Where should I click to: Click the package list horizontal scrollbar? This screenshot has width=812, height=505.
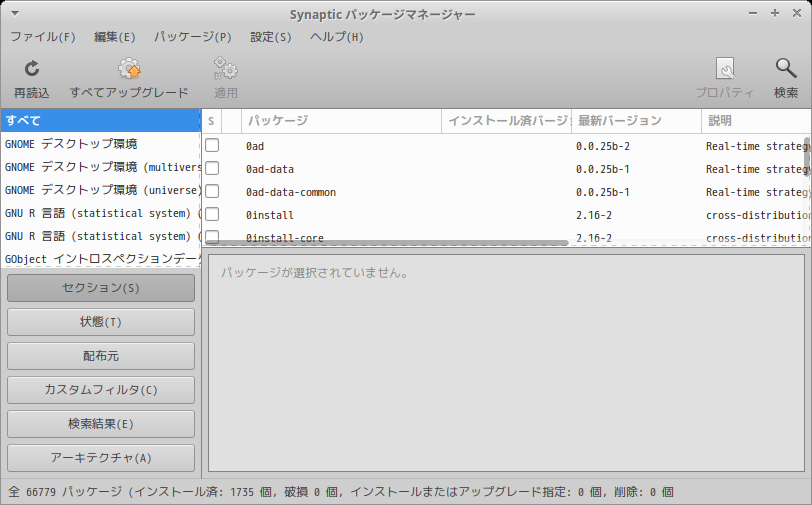tap(386, 242)
